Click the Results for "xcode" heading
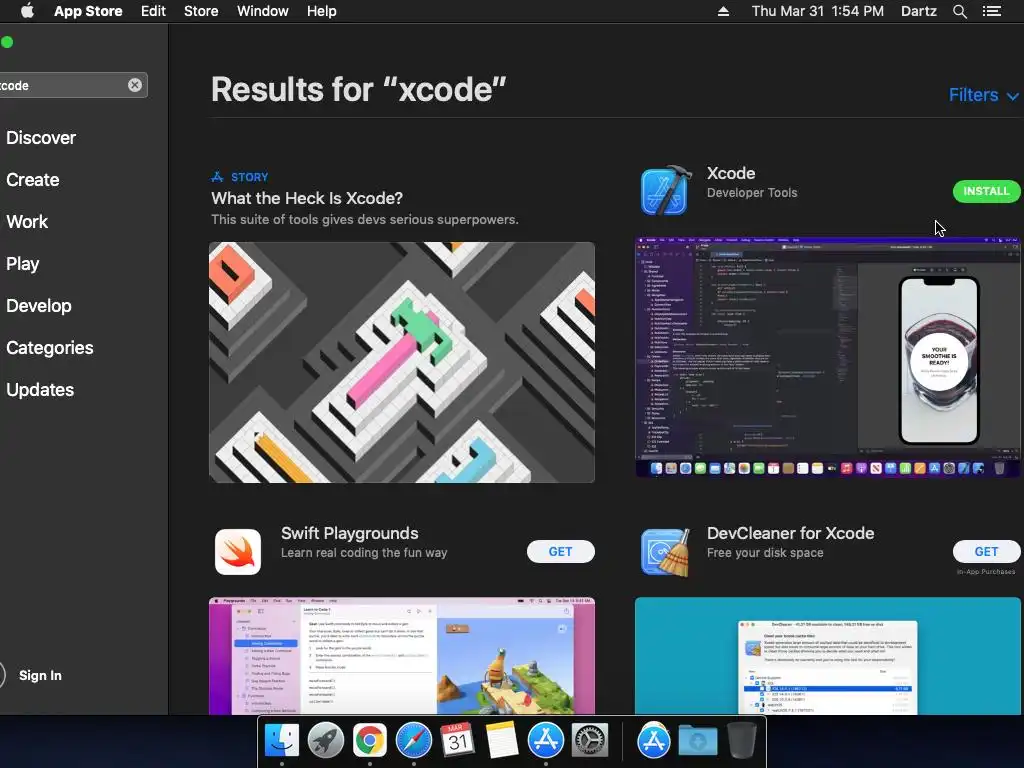This screenshot has width=1024, height=768. (x=359, y=89)
